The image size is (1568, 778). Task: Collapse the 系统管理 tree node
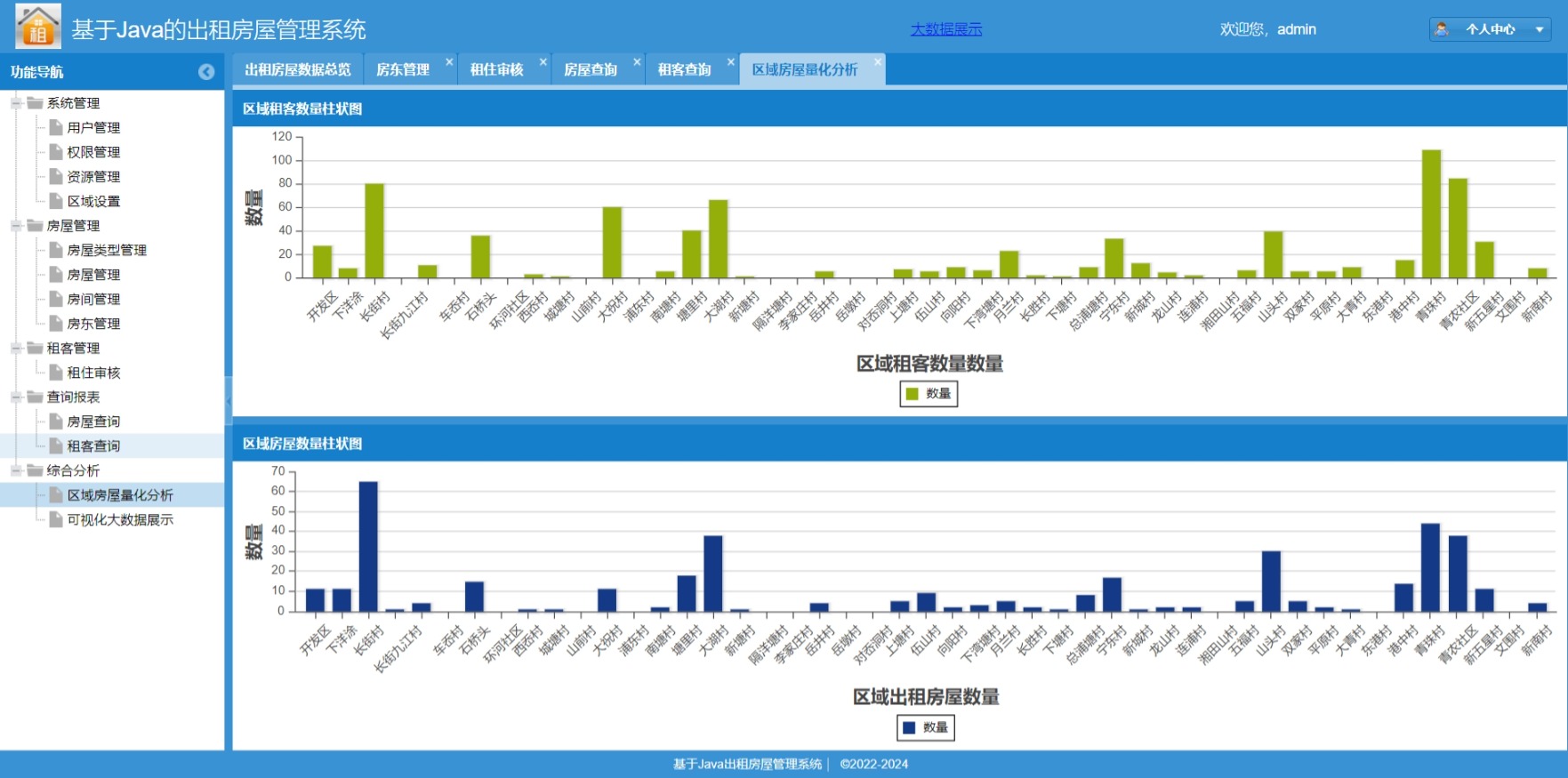[16, 103]
